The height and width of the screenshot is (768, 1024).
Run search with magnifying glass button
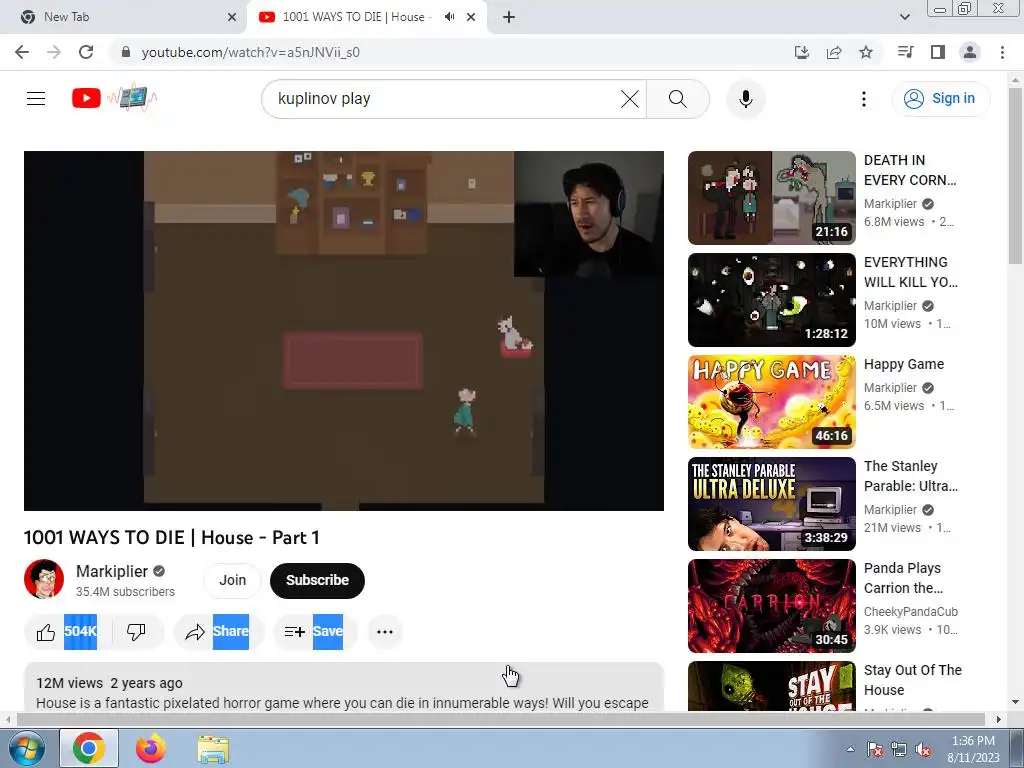click(x=678, y=99)
